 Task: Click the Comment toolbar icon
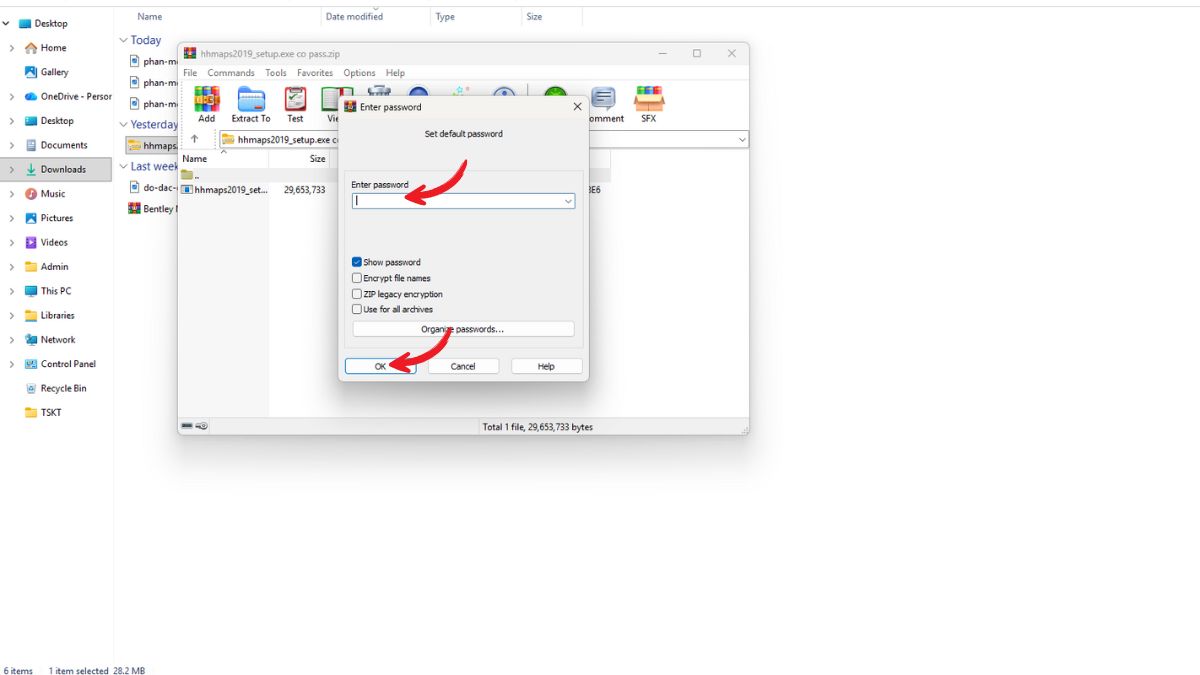click(603, 103)
